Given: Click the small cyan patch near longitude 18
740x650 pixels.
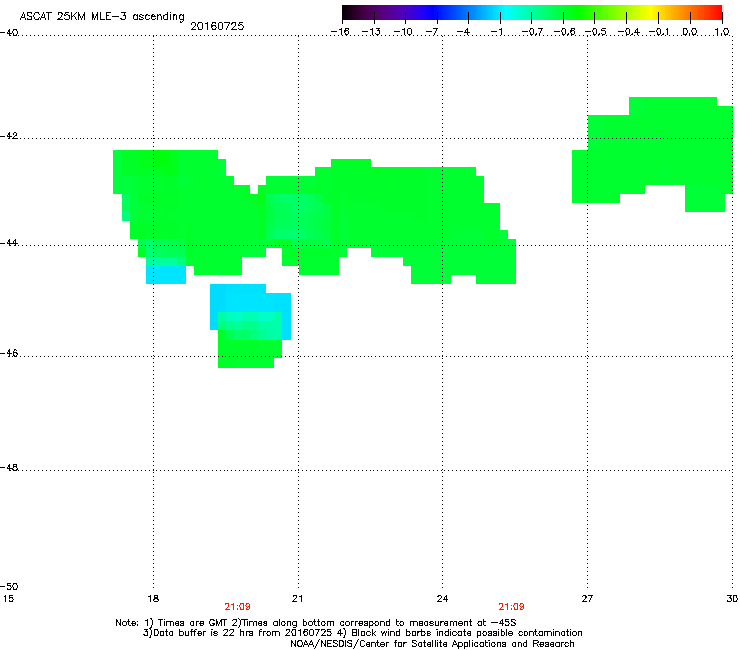Looking at the screenshot, I should (x=166, y=275).
